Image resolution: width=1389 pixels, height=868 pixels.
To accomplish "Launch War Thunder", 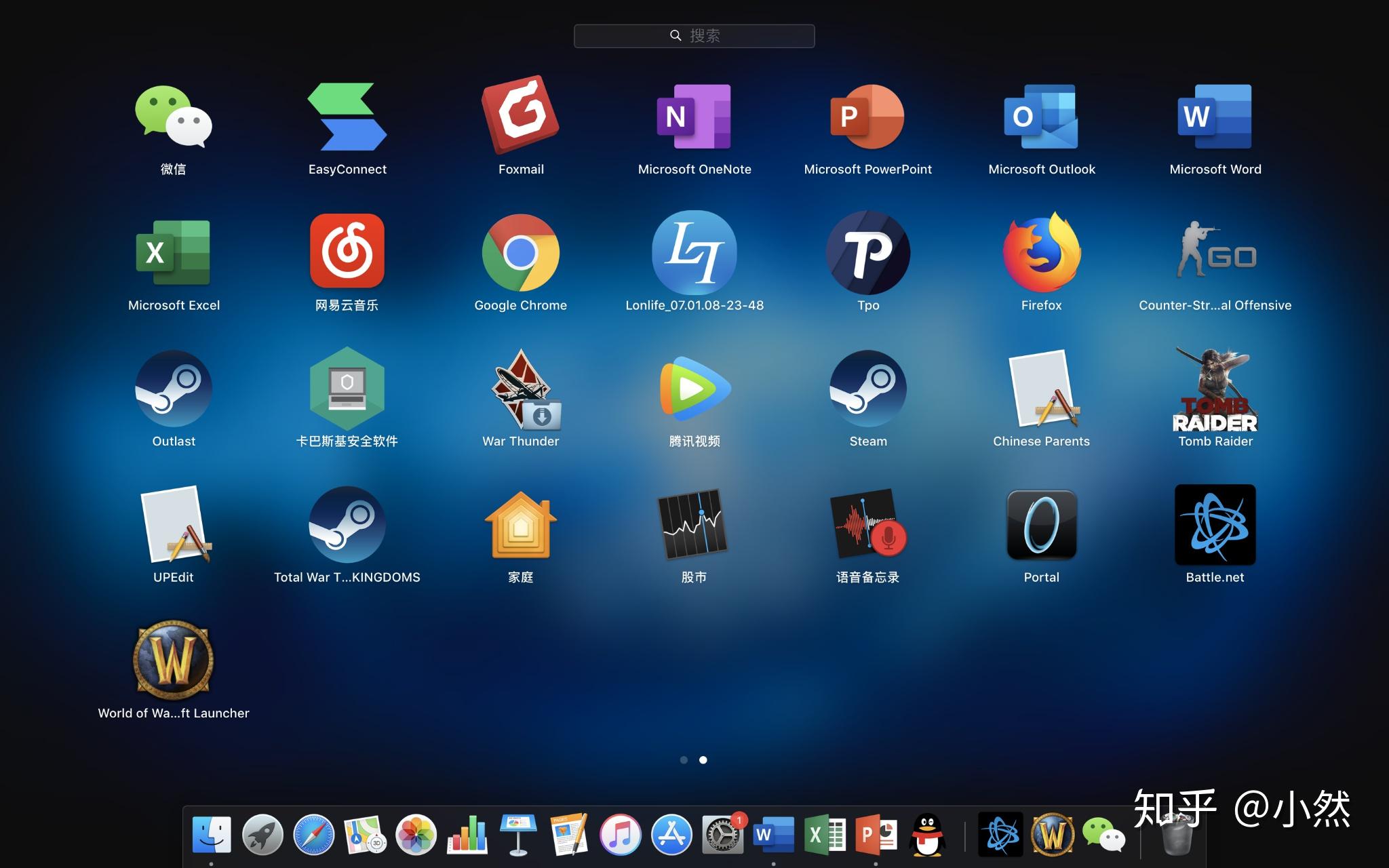I will coord(526,390).
